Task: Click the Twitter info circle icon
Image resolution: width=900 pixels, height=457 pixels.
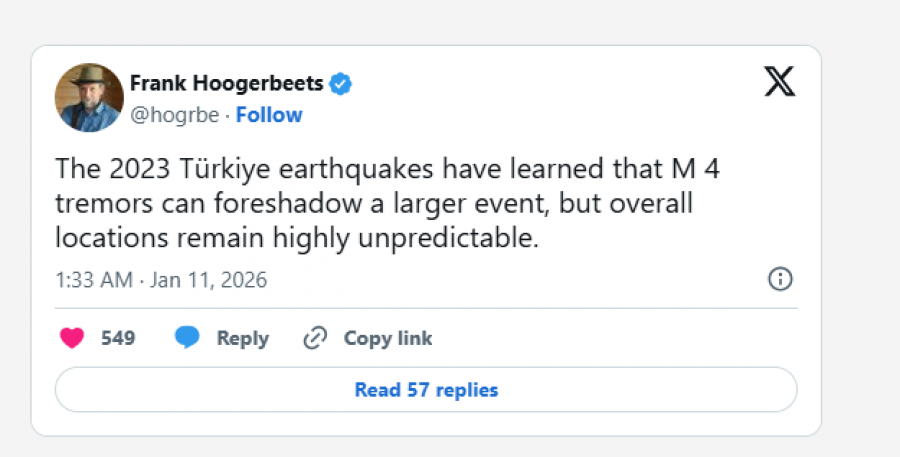Action: (780, 279)
